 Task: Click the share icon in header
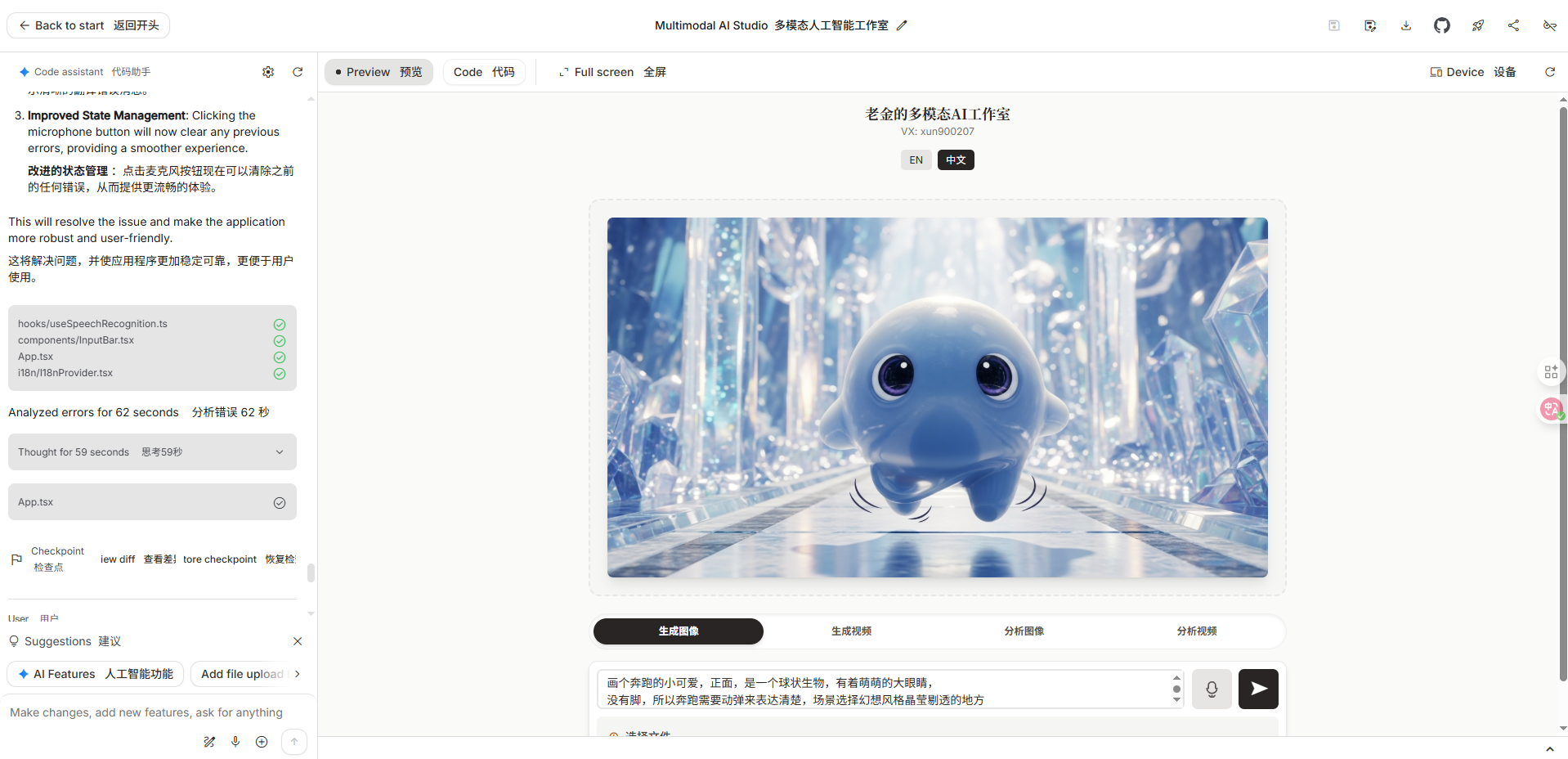pos(1514,25)
